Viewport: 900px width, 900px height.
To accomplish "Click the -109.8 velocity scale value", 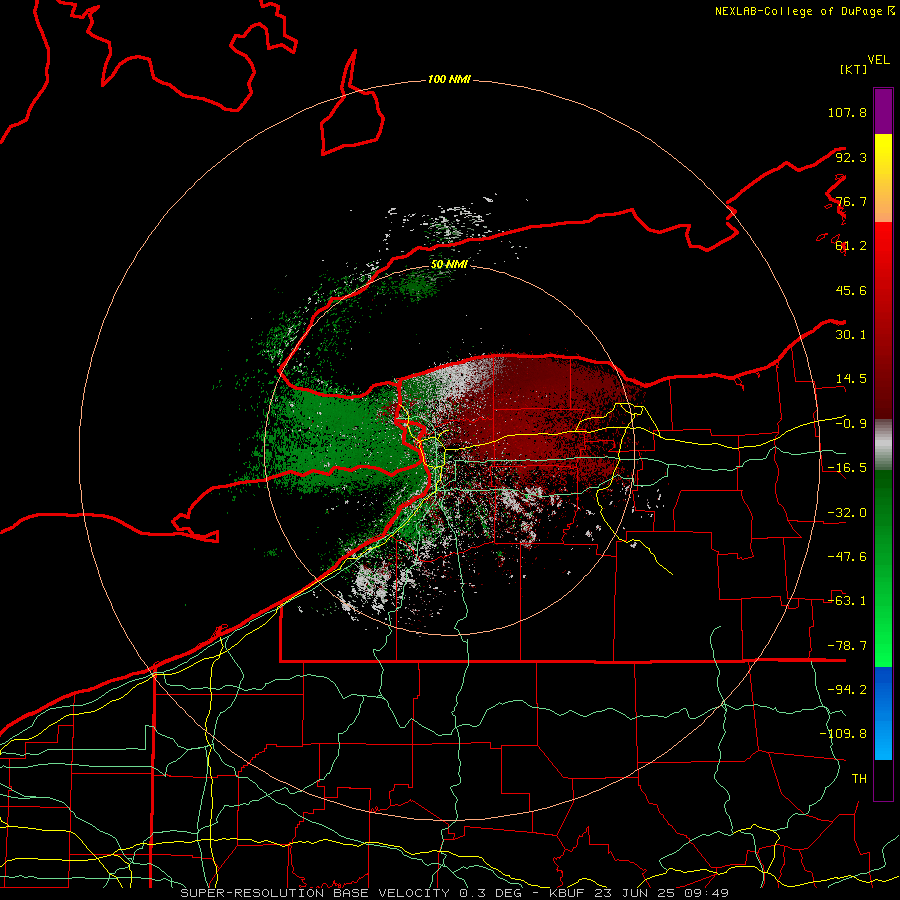I will (843, 734).
